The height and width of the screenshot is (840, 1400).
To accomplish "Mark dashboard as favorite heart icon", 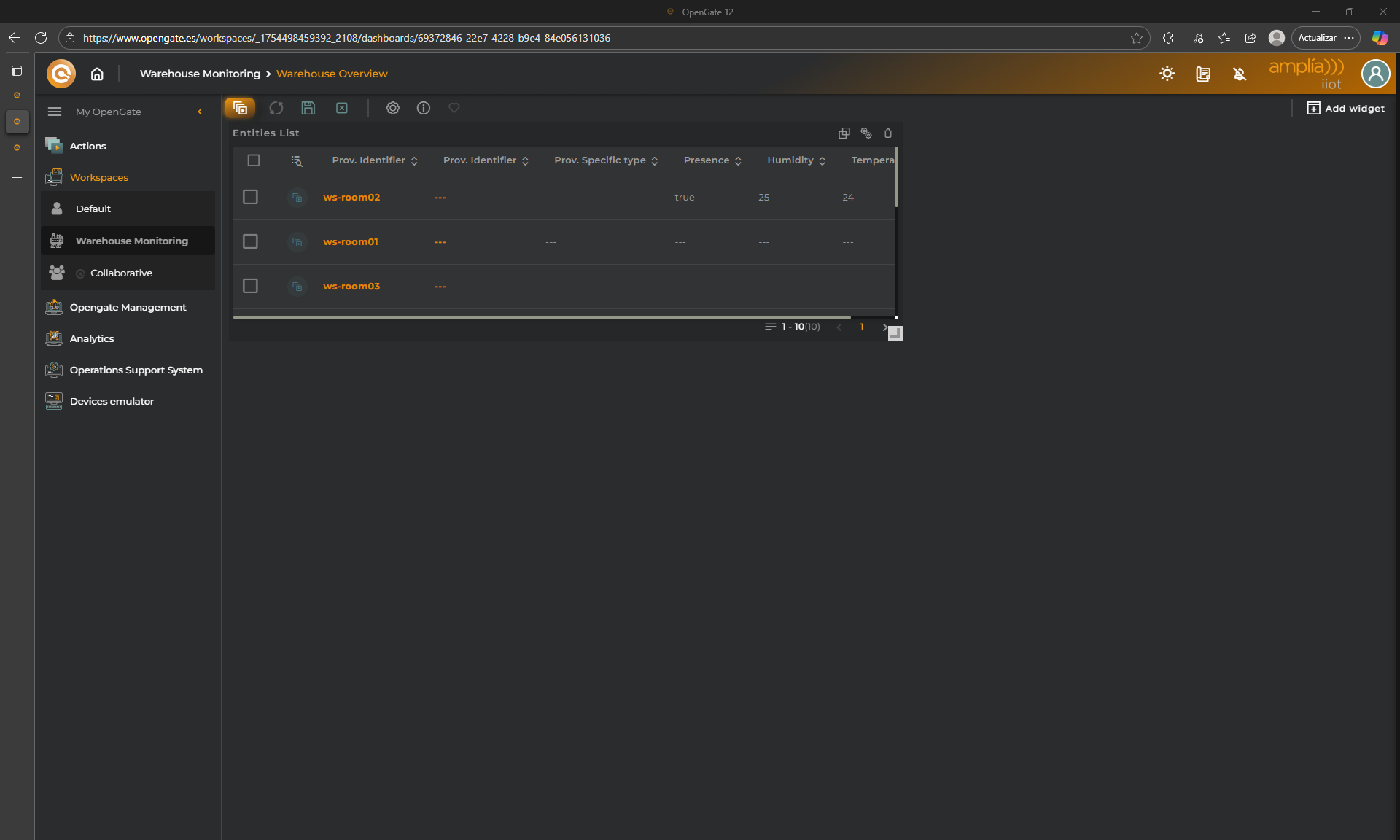I will (x=454, y=108).
